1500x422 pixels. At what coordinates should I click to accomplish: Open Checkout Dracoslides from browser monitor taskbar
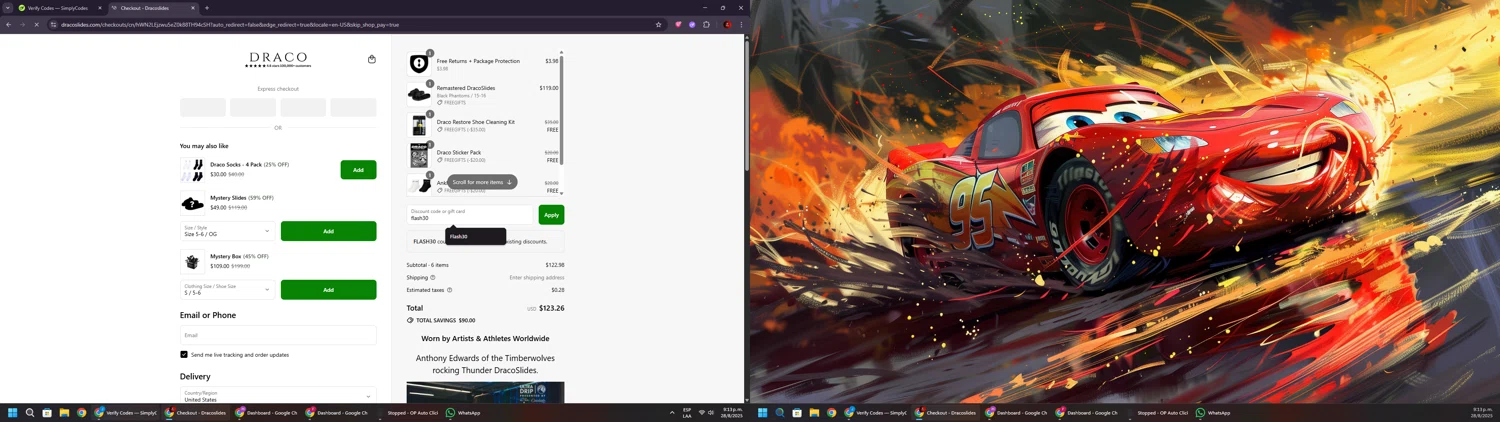(196, 412)
